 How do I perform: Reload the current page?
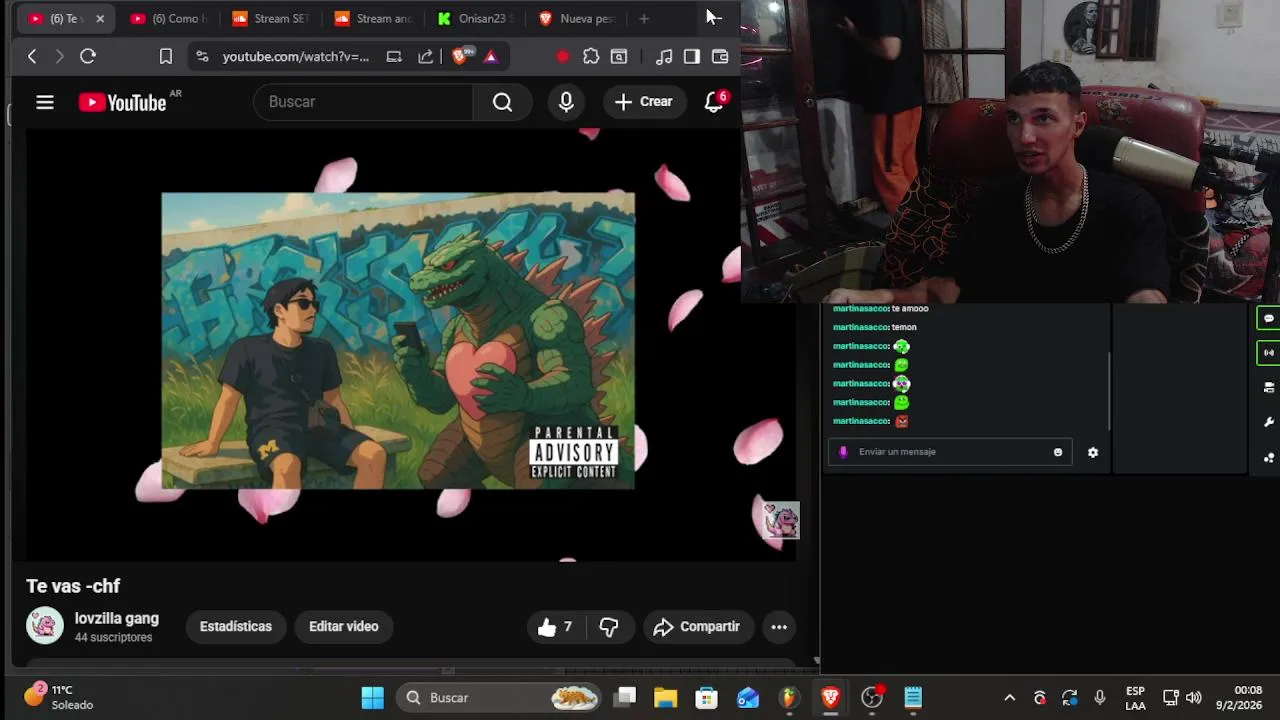tap(88, 56)
